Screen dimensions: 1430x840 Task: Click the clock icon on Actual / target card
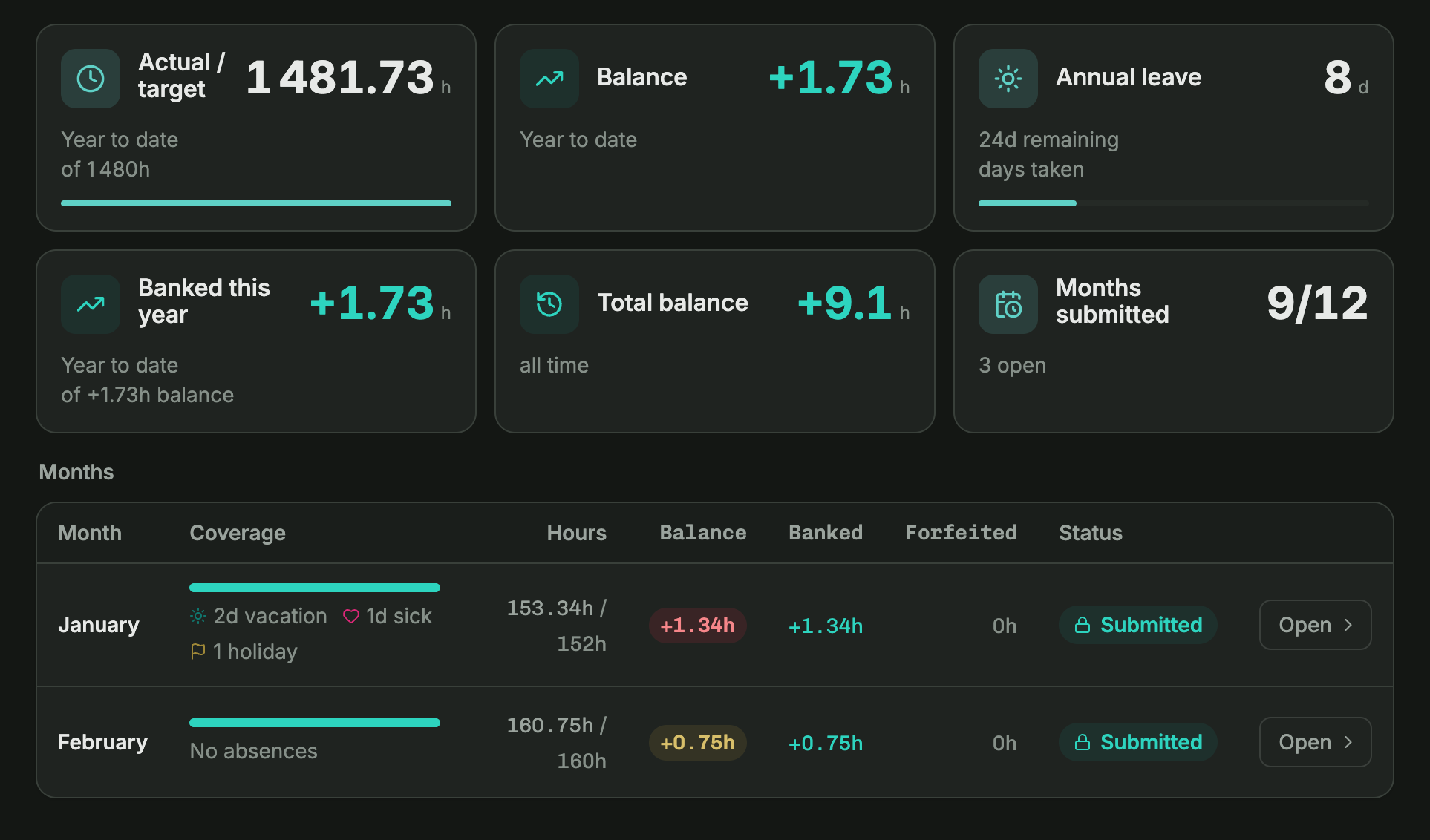[91, 79]
